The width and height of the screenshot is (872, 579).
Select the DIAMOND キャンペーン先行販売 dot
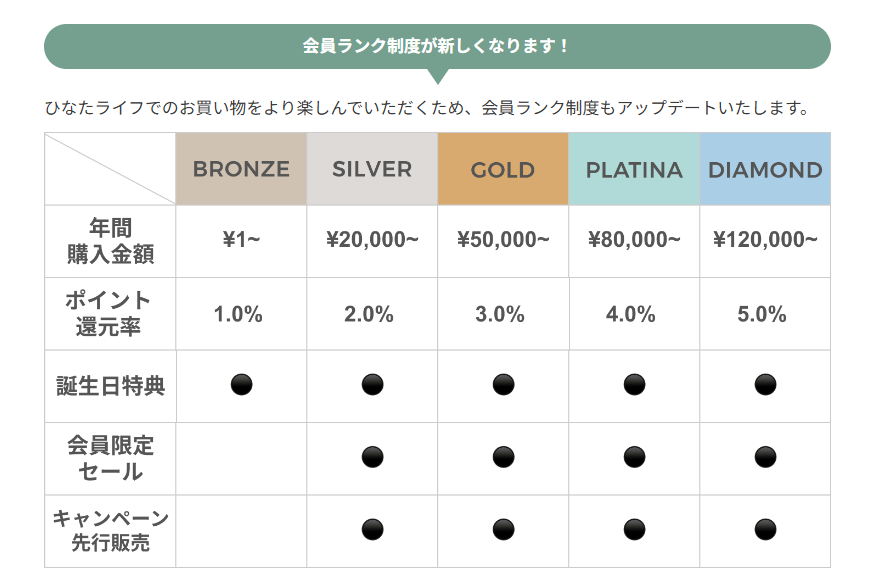click(765, 529)
